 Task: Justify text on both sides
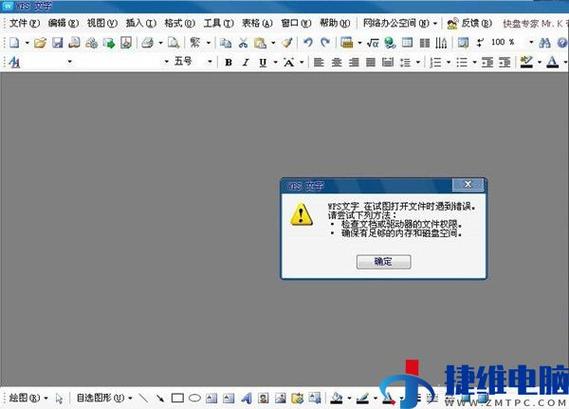[371, 62]
